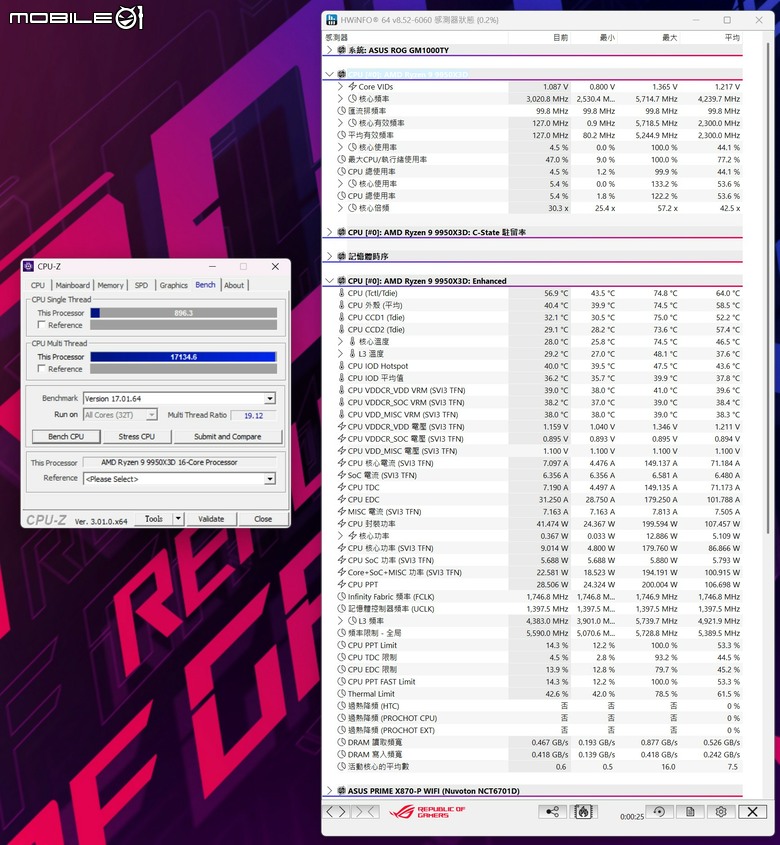Click the ROG Republic of Gamers logo
The height and width of the screenshot is (845, 780).
coord(427,812)
